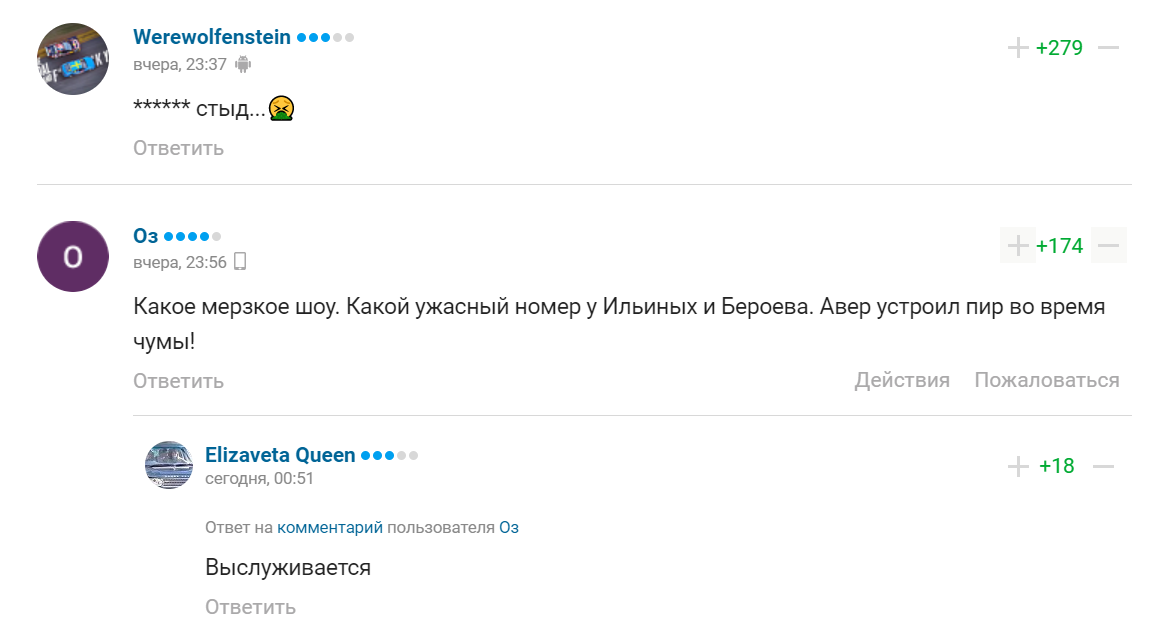Open the Действия actions menu
The width and height of the screenshot is (1155, 629).
coord(902,380)
